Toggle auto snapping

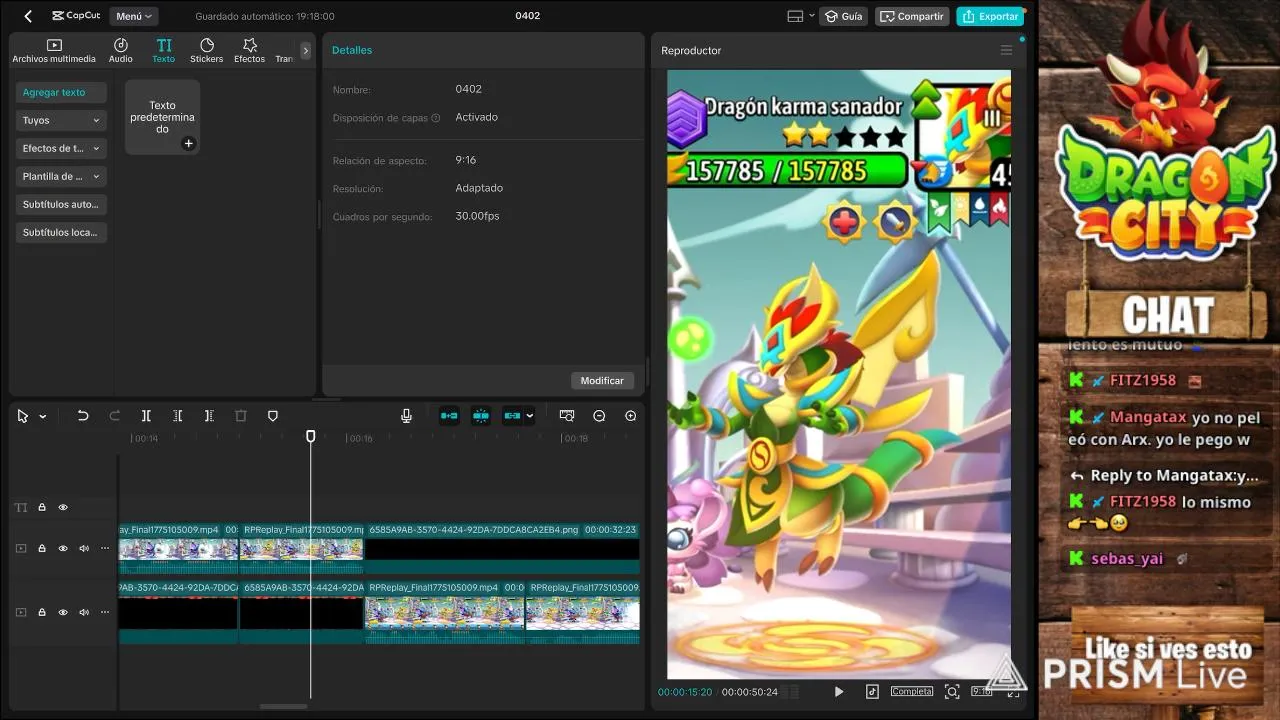pyautogui.click(x=481, y=416)
